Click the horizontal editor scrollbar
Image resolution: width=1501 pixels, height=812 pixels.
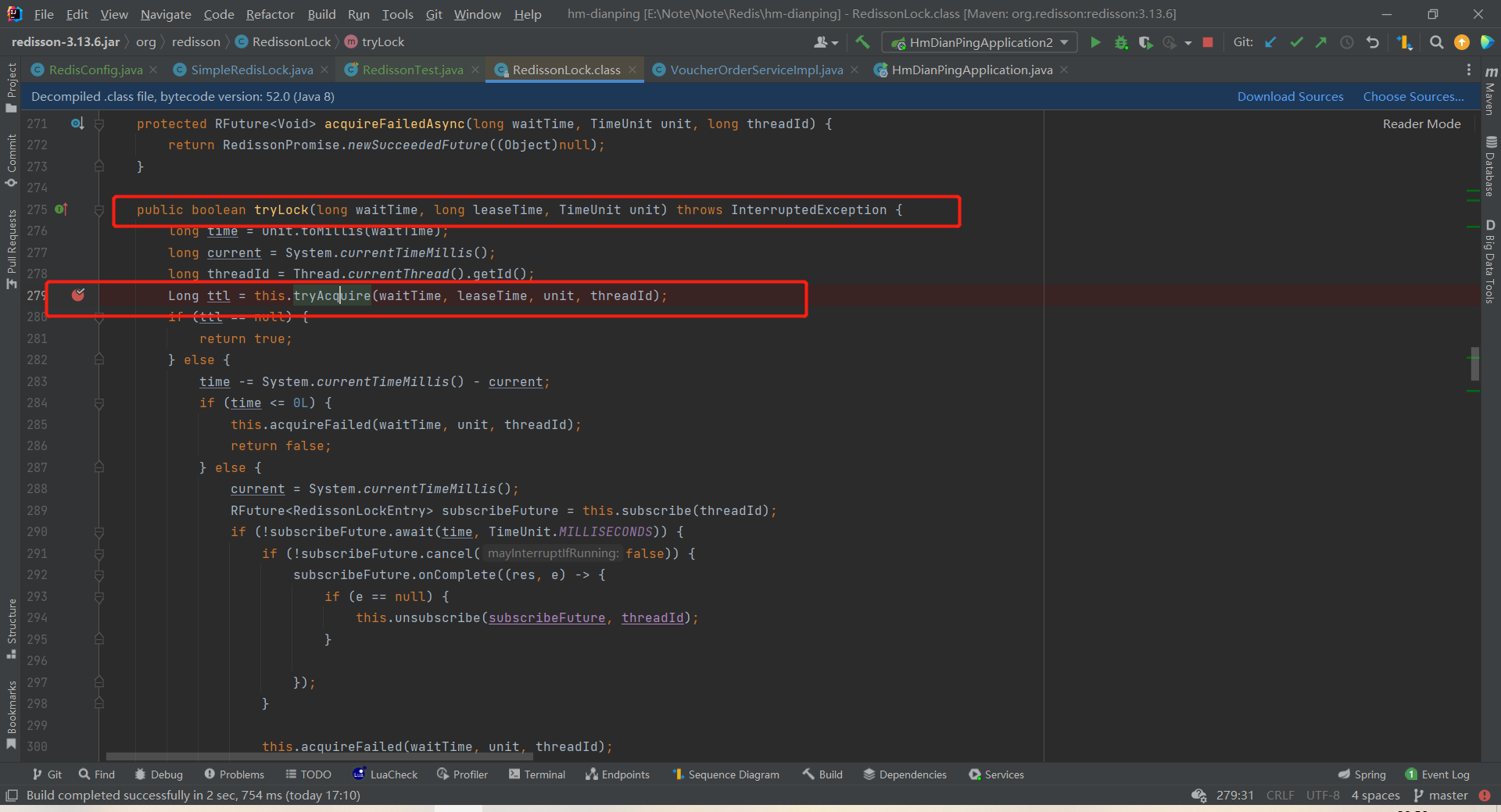tap(319, 757)
